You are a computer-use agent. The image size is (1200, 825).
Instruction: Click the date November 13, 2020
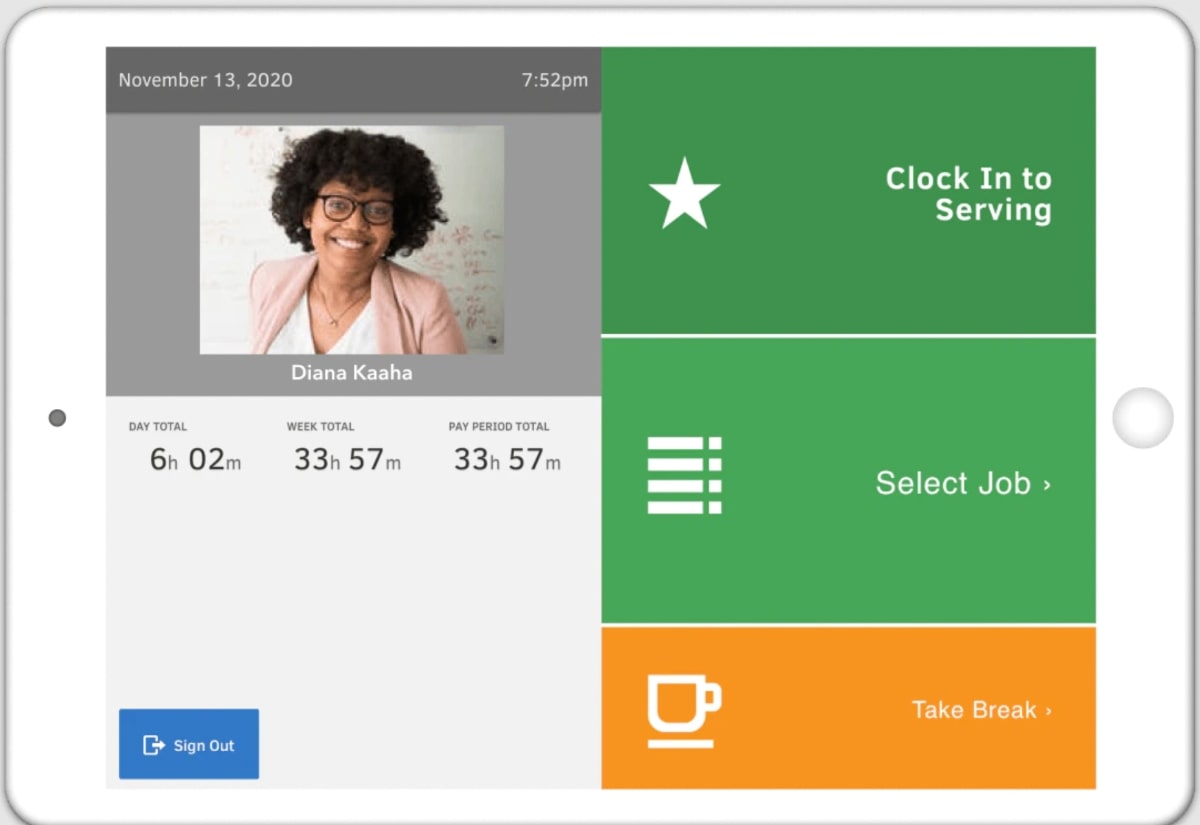pos(205,80)
